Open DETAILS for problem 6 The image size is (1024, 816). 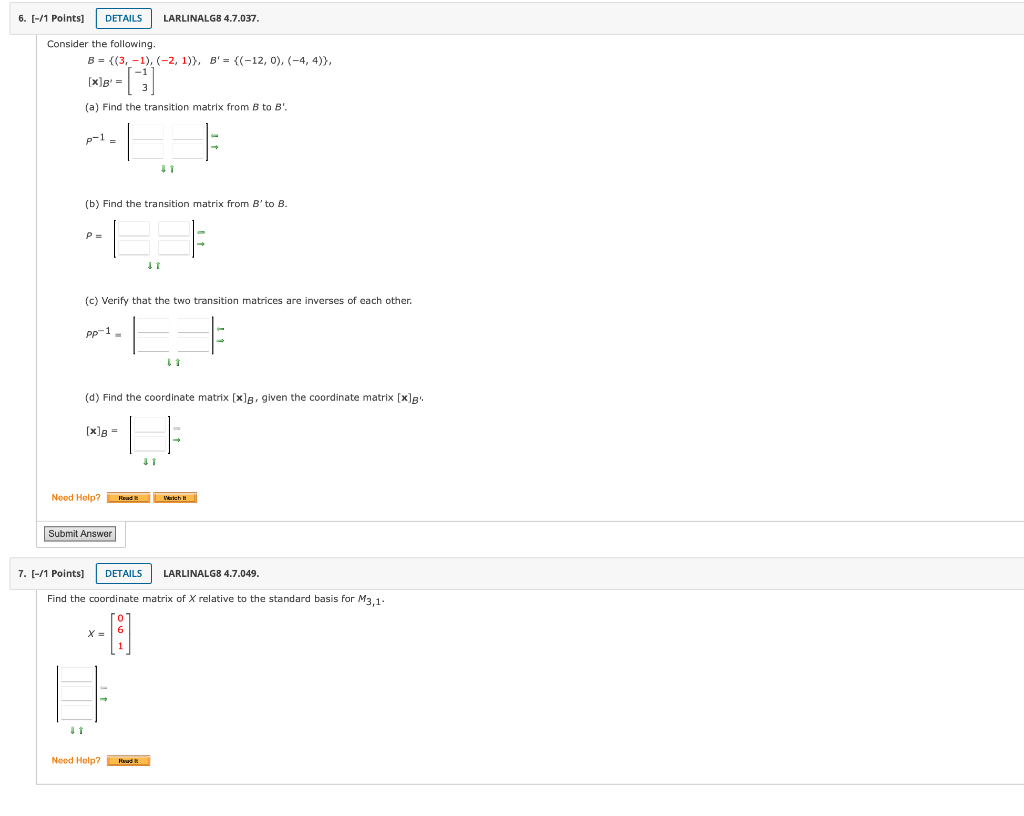123,17
